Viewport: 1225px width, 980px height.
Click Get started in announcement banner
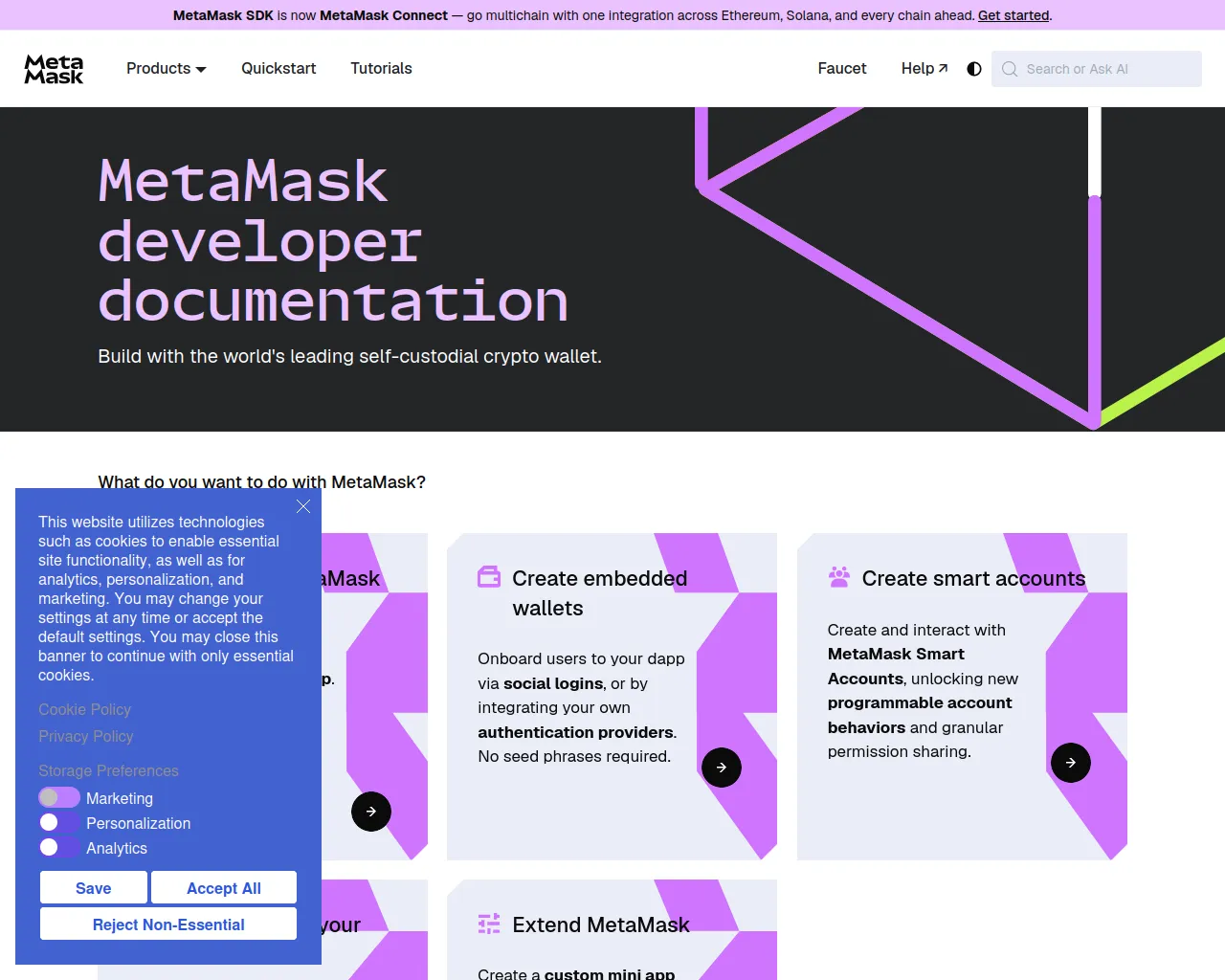[1013, 15]
